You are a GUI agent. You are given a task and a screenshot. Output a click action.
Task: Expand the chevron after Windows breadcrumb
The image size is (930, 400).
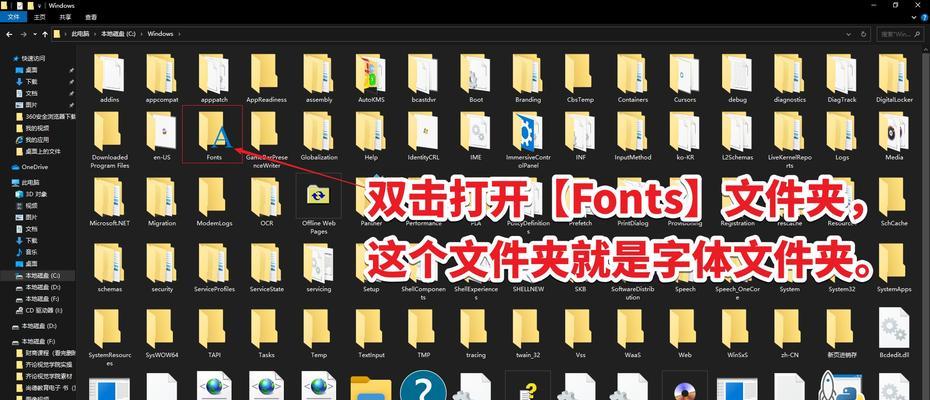click(179, 34)
